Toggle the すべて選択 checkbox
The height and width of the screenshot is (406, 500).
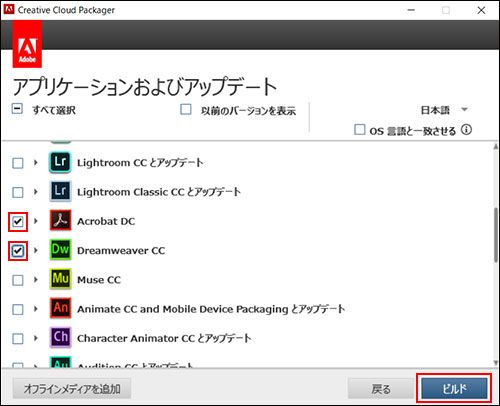(x=17, y=109)
